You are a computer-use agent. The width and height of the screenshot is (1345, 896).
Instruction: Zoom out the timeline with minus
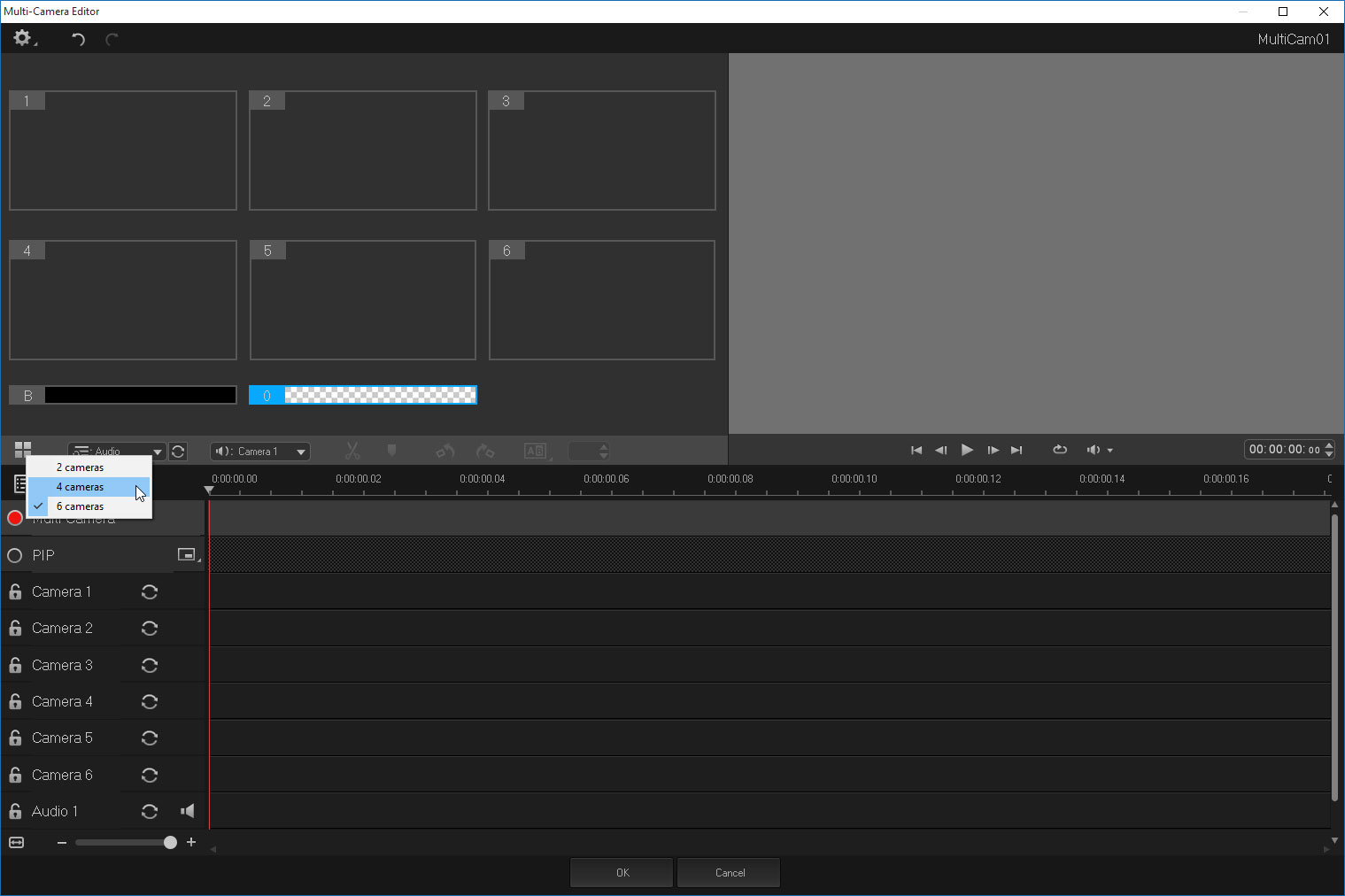[62, 843]
